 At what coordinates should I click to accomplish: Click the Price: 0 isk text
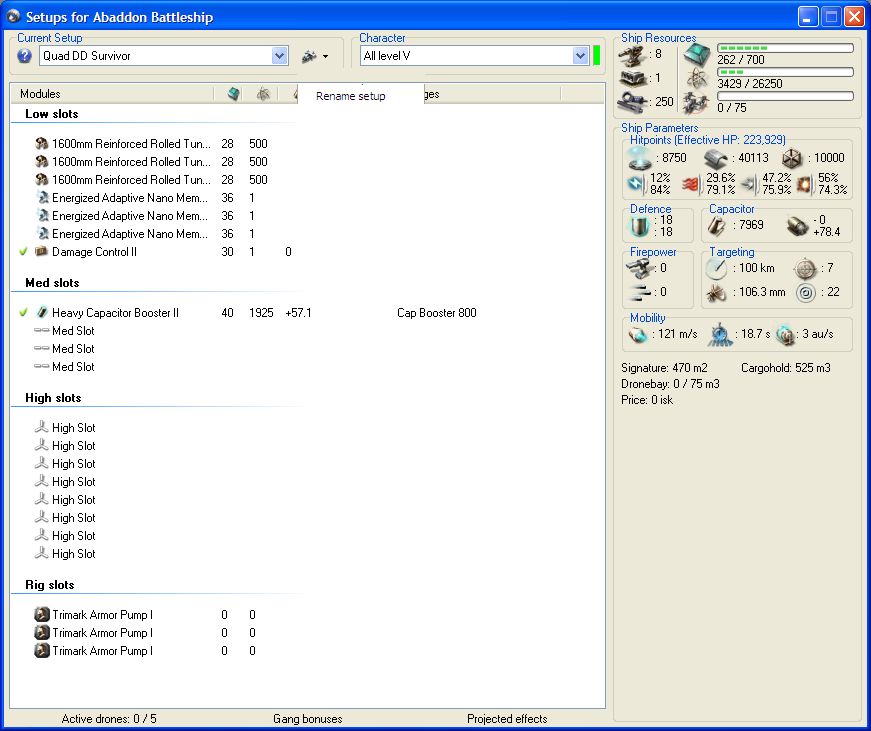(647, 400)
